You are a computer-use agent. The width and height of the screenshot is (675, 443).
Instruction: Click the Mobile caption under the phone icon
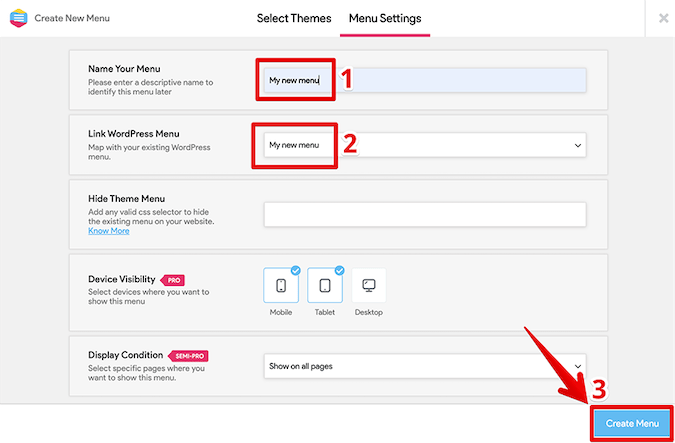pyautogui.click(x=281, y=313)
